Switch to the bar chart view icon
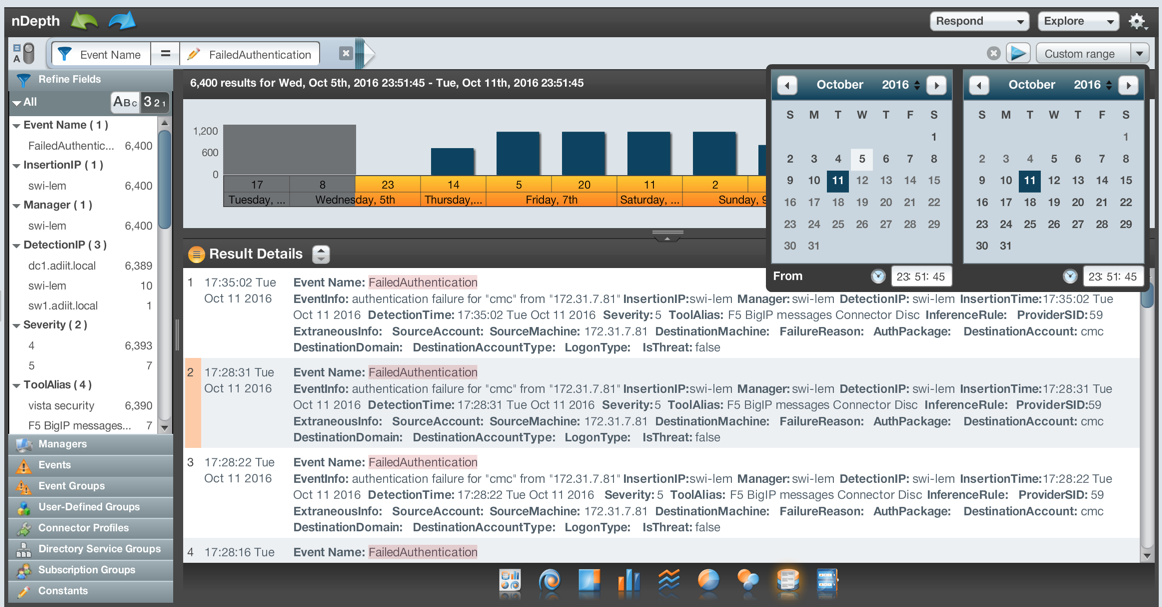This screenshot has width=1162, height=607. (x=628, y=581)
